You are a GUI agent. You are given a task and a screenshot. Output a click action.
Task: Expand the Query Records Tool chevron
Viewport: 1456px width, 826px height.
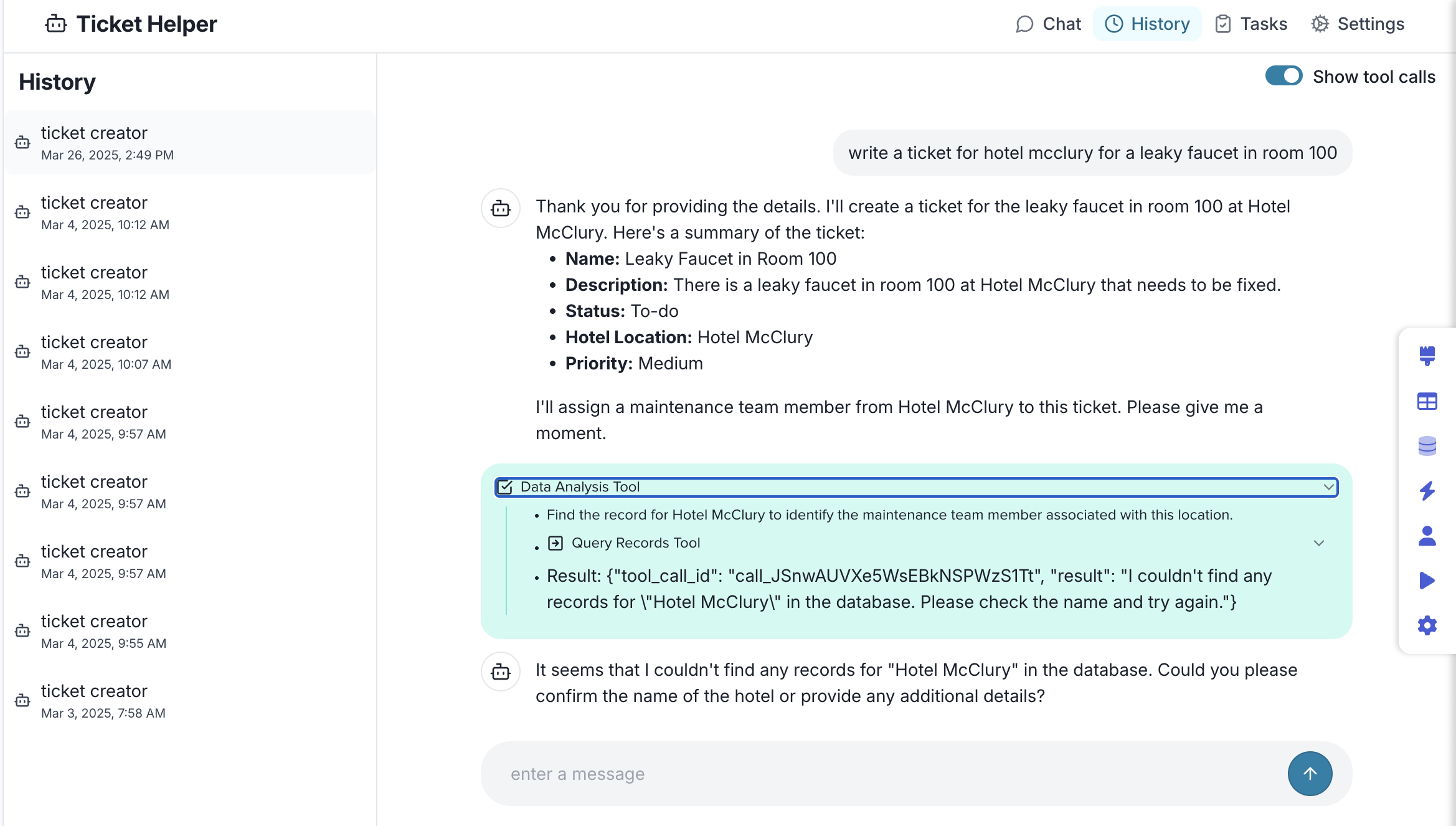[1318, 543]
